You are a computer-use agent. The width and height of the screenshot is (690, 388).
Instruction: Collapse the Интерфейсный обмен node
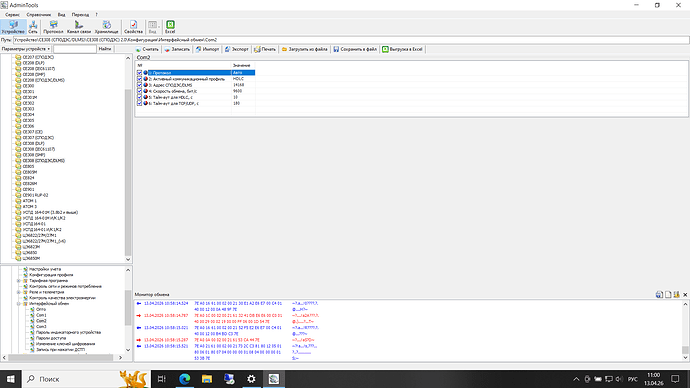click(x=18, y=304)
